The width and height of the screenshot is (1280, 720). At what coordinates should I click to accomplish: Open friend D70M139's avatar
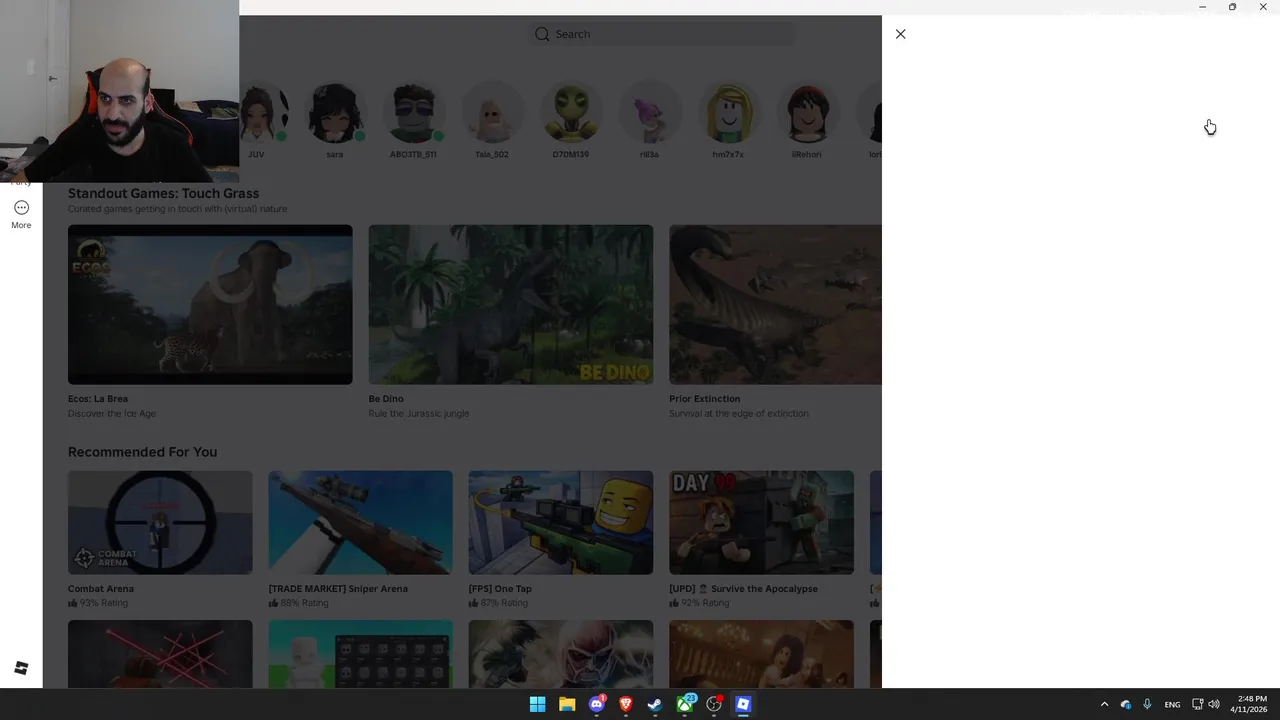(x=571, y=112)
